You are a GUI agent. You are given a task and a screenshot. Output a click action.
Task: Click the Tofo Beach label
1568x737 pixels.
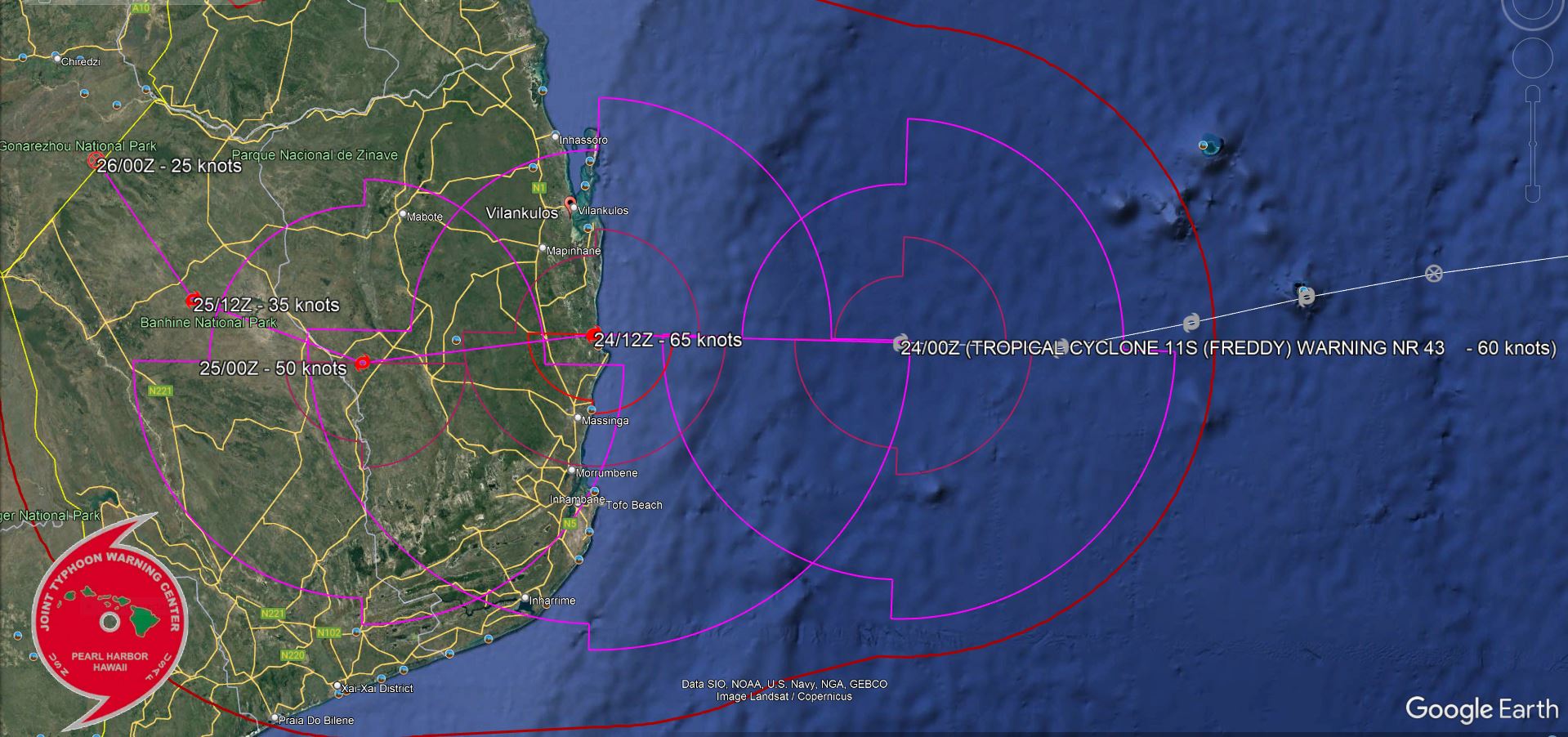(634, 505)
